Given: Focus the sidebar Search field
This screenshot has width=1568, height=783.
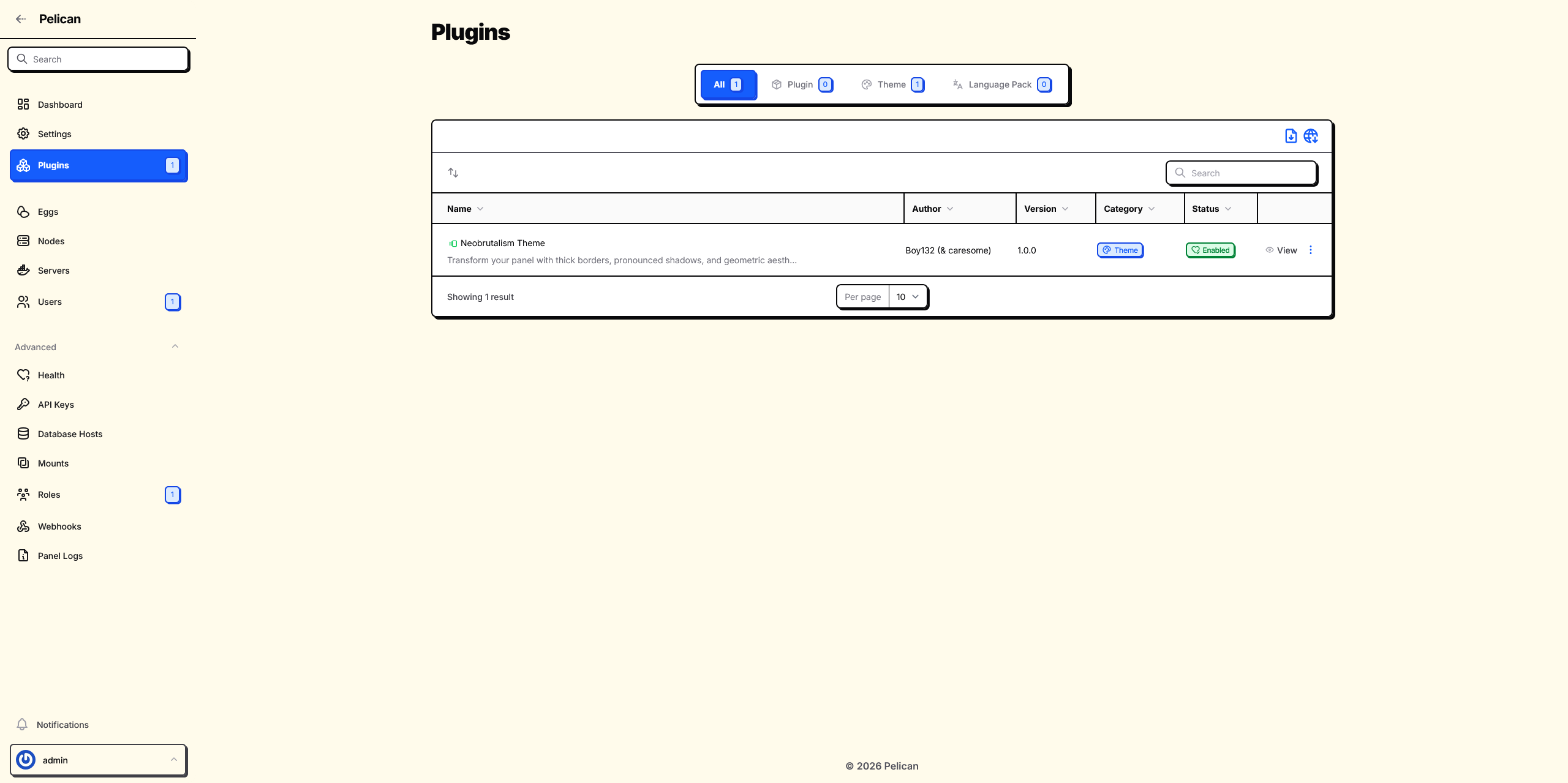Looking at the screenshot, I should click(x=98, y=59).
